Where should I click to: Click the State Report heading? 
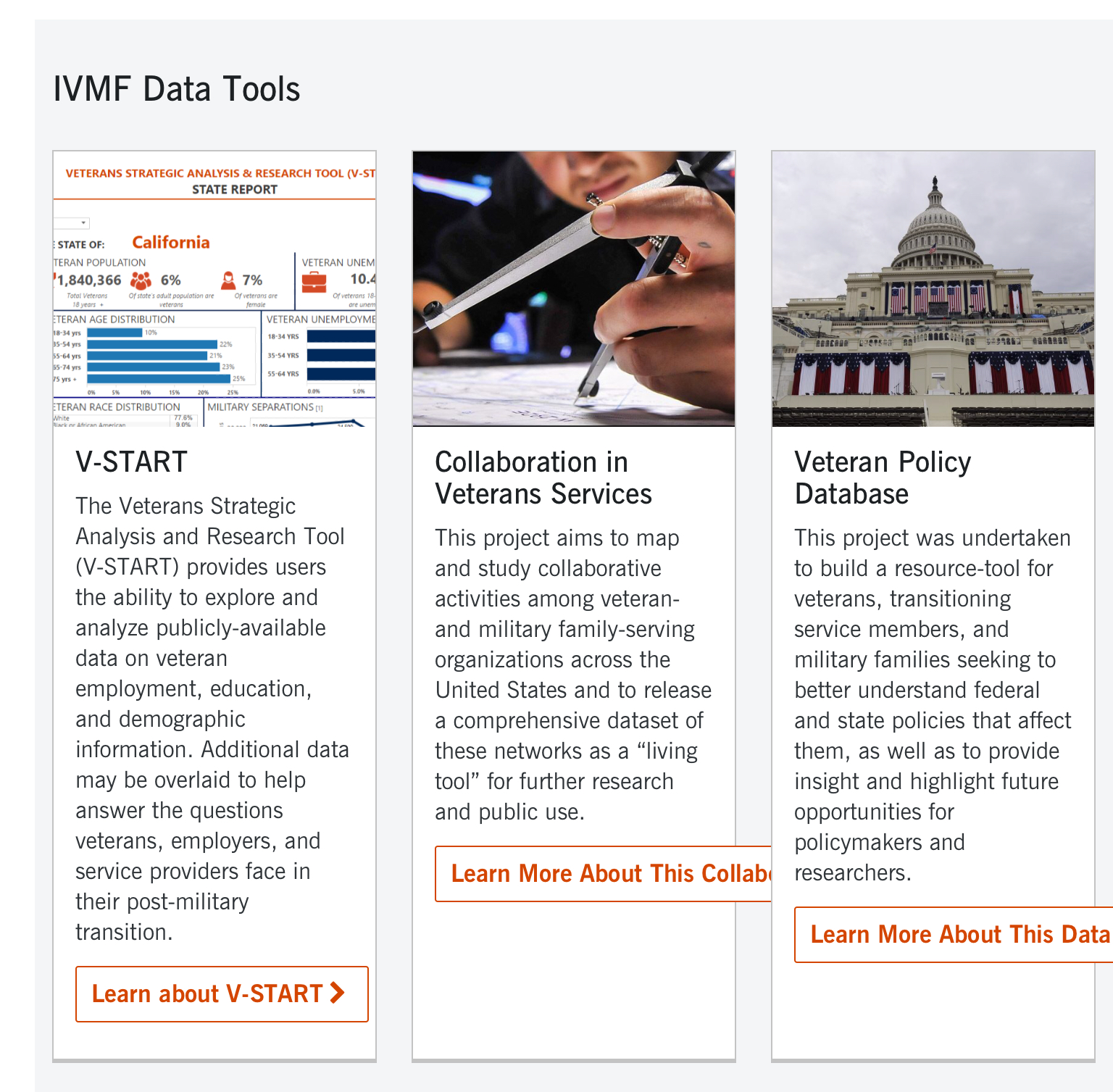click(x=235, y=189)
